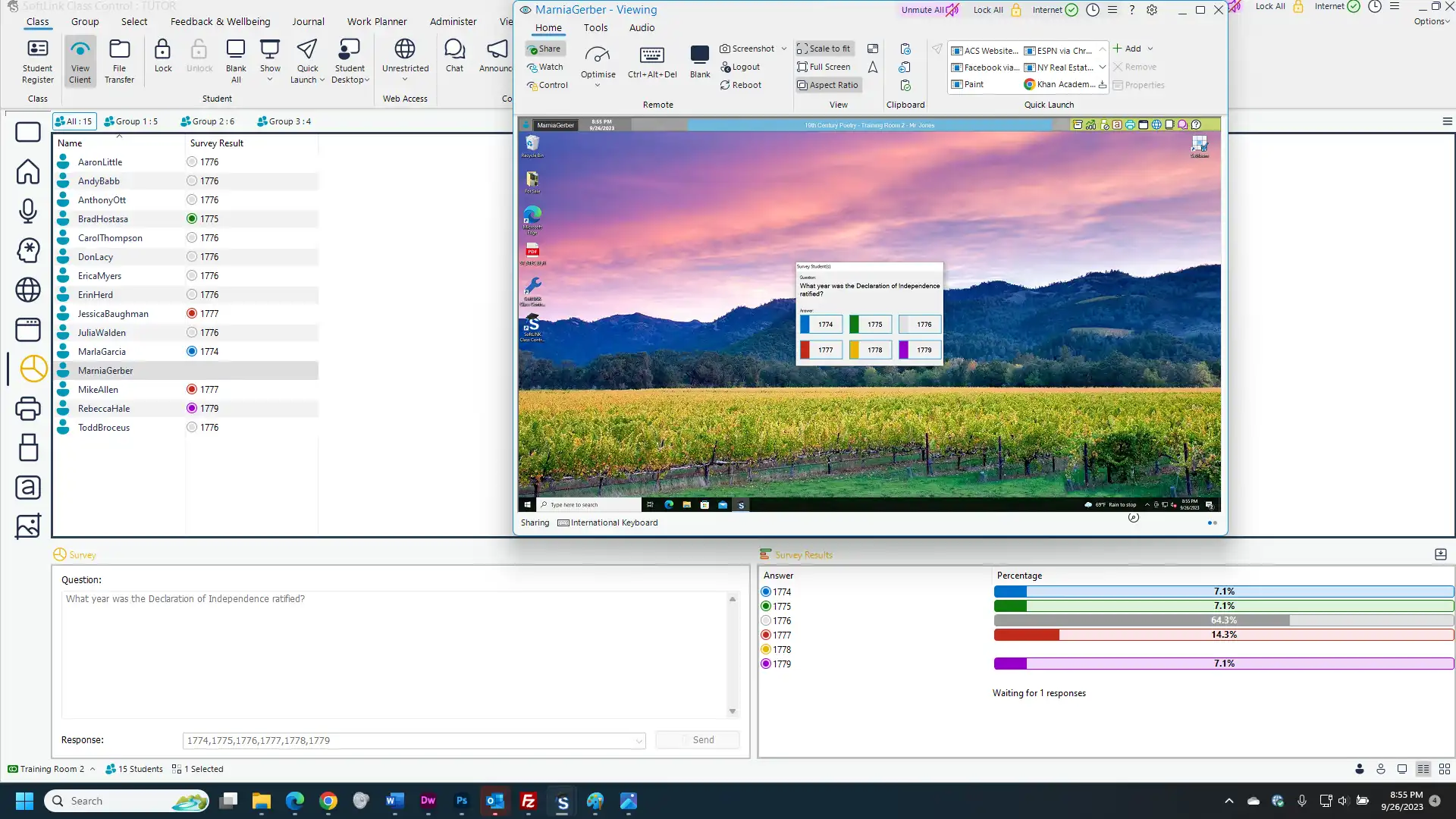1456x819 pixels.
Task: Expand Quick Launch dropdown
Action: tap(322, 80)
